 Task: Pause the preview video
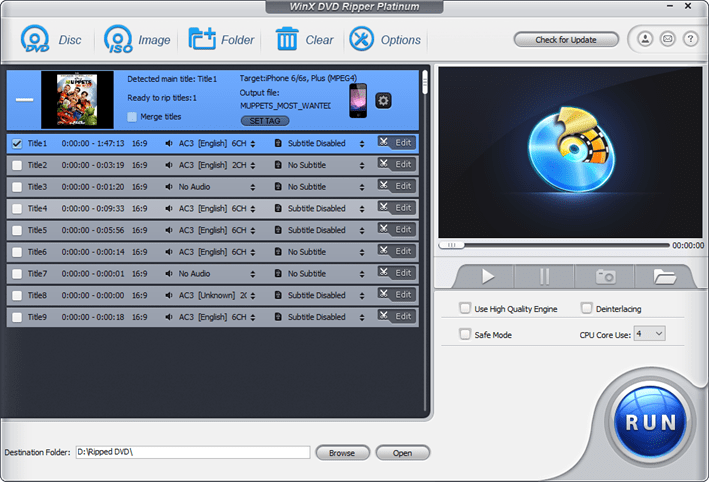click(544, 276)
